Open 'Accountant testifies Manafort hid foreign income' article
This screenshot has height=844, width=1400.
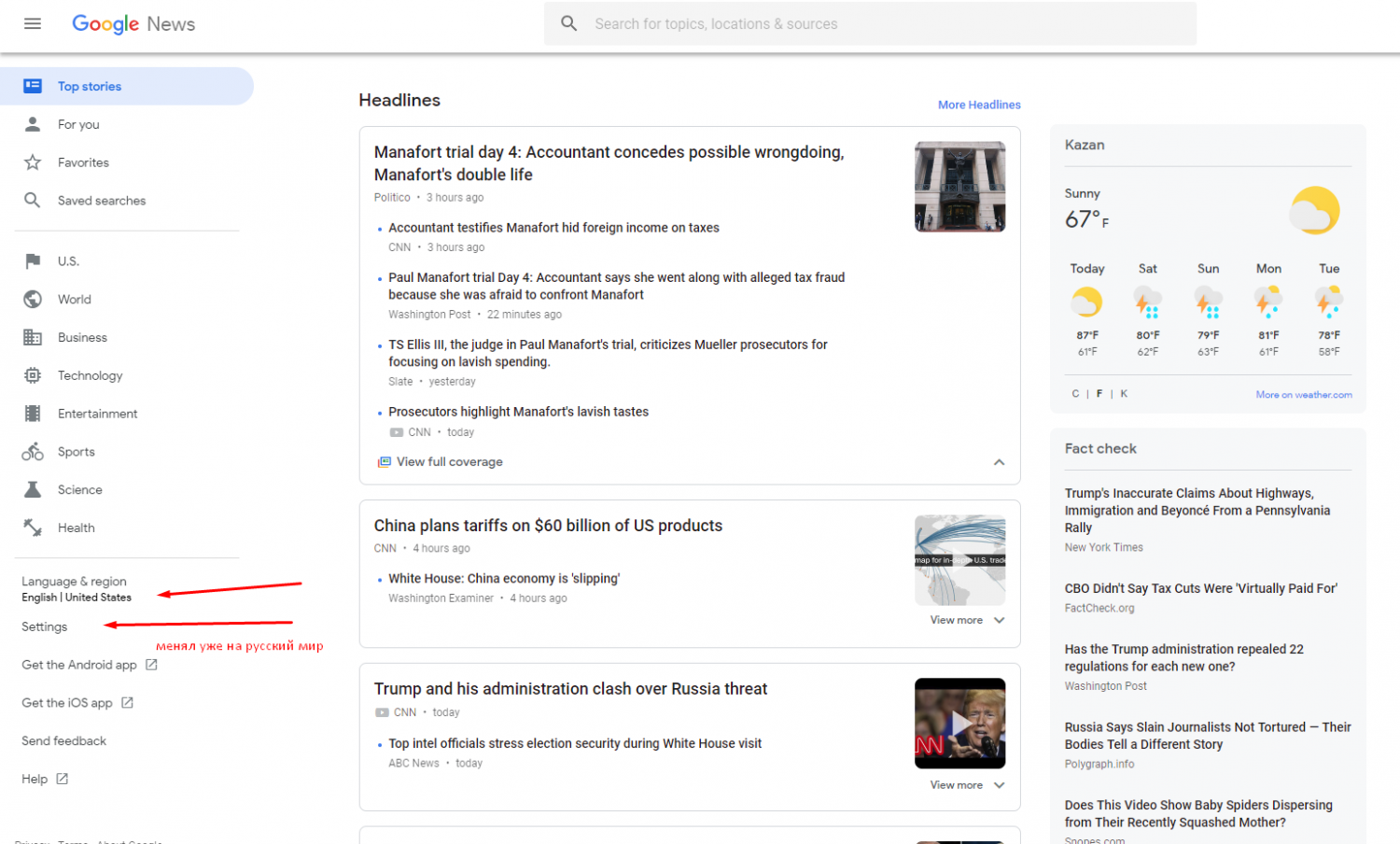coord(553,228)
